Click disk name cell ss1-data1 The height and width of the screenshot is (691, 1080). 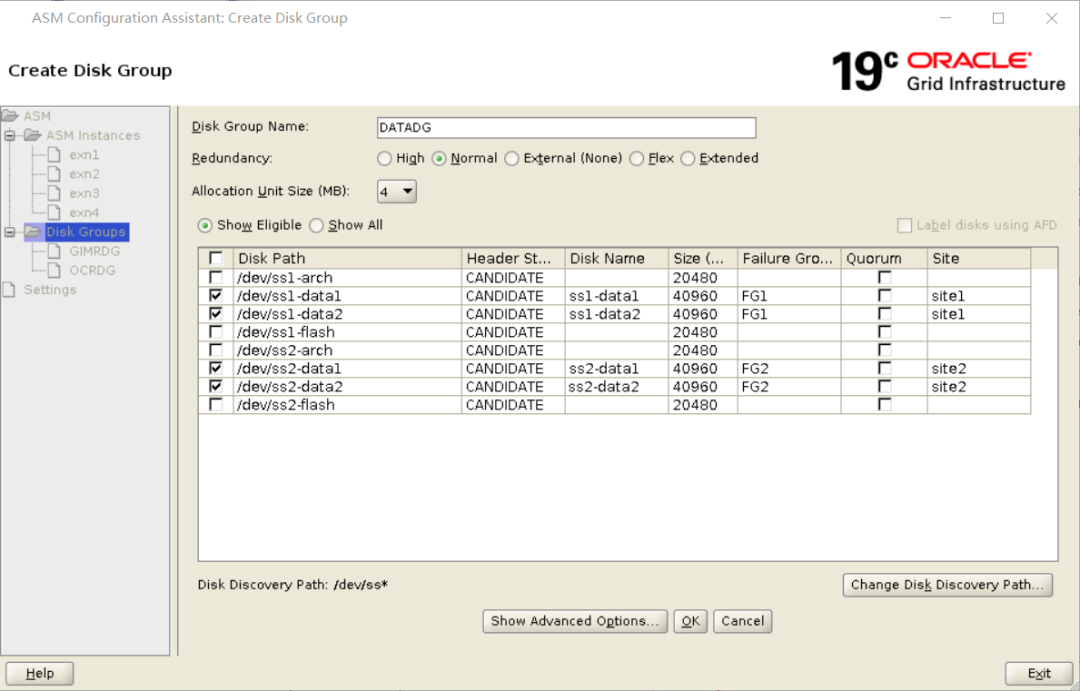pyautogui.click(x=616, y=296)
